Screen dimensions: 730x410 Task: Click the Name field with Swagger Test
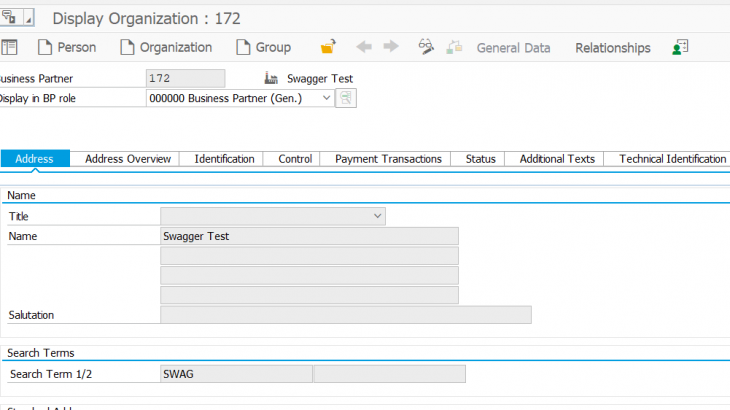[310, 236]
